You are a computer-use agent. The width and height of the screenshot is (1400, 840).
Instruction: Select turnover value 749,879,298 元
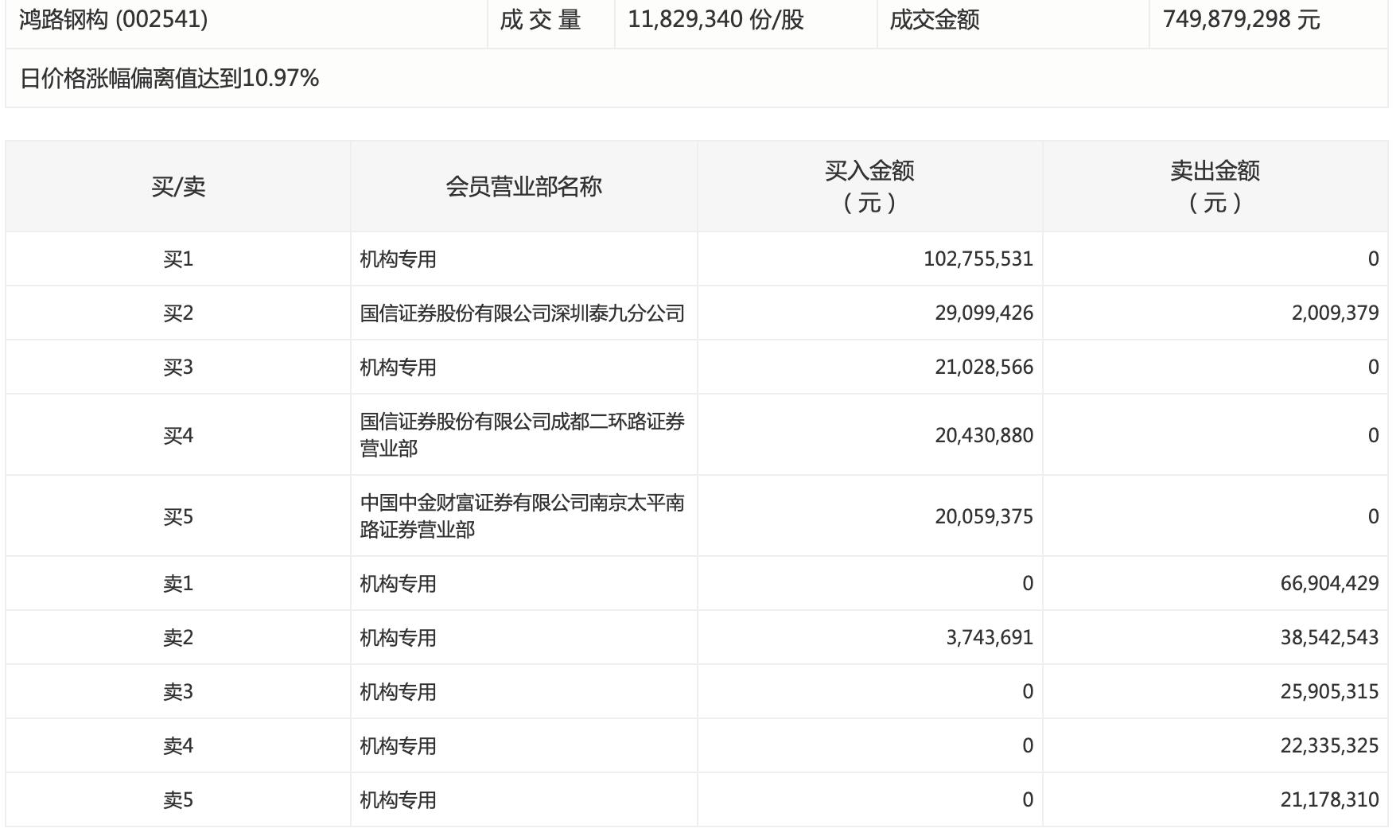click(x=1241, y=19)
